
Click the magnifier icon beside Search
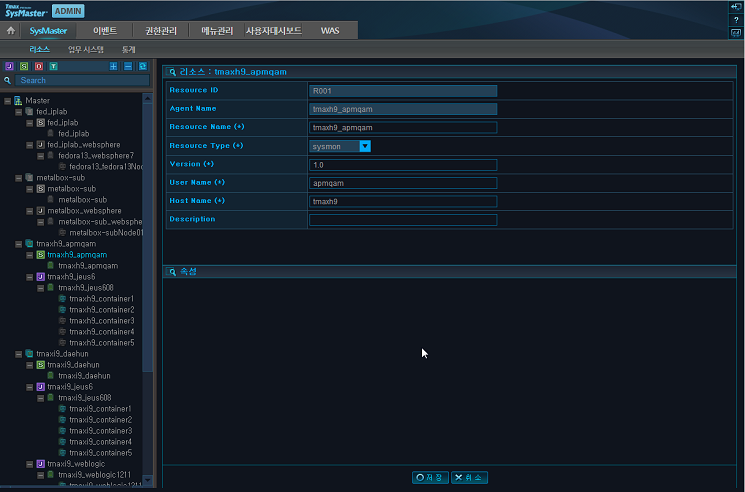click(x=8, y=81)
